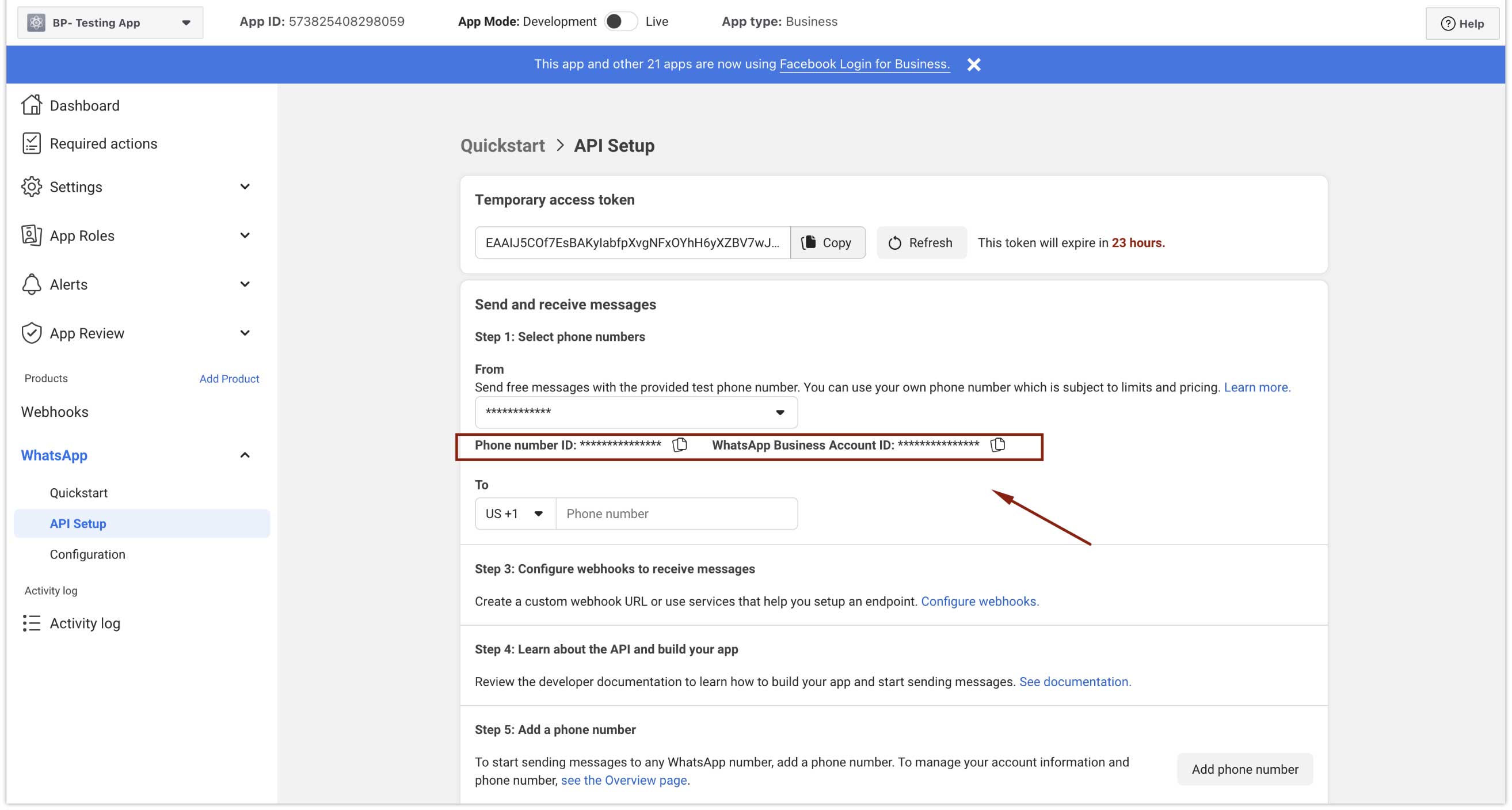Click the Configure webhooks link

pos(979,601)
